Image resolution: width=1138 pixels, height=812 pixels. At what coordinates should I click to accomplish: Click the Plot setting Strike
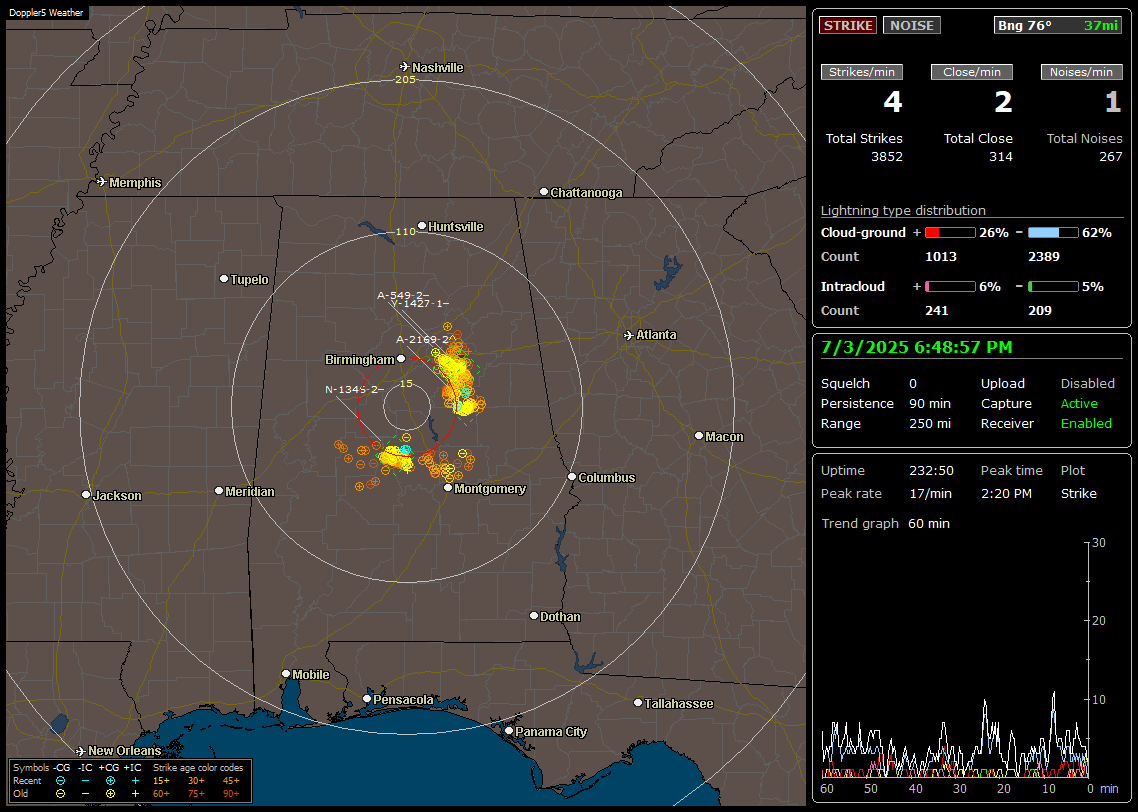pyautogui.click(x=1078, y=493)
